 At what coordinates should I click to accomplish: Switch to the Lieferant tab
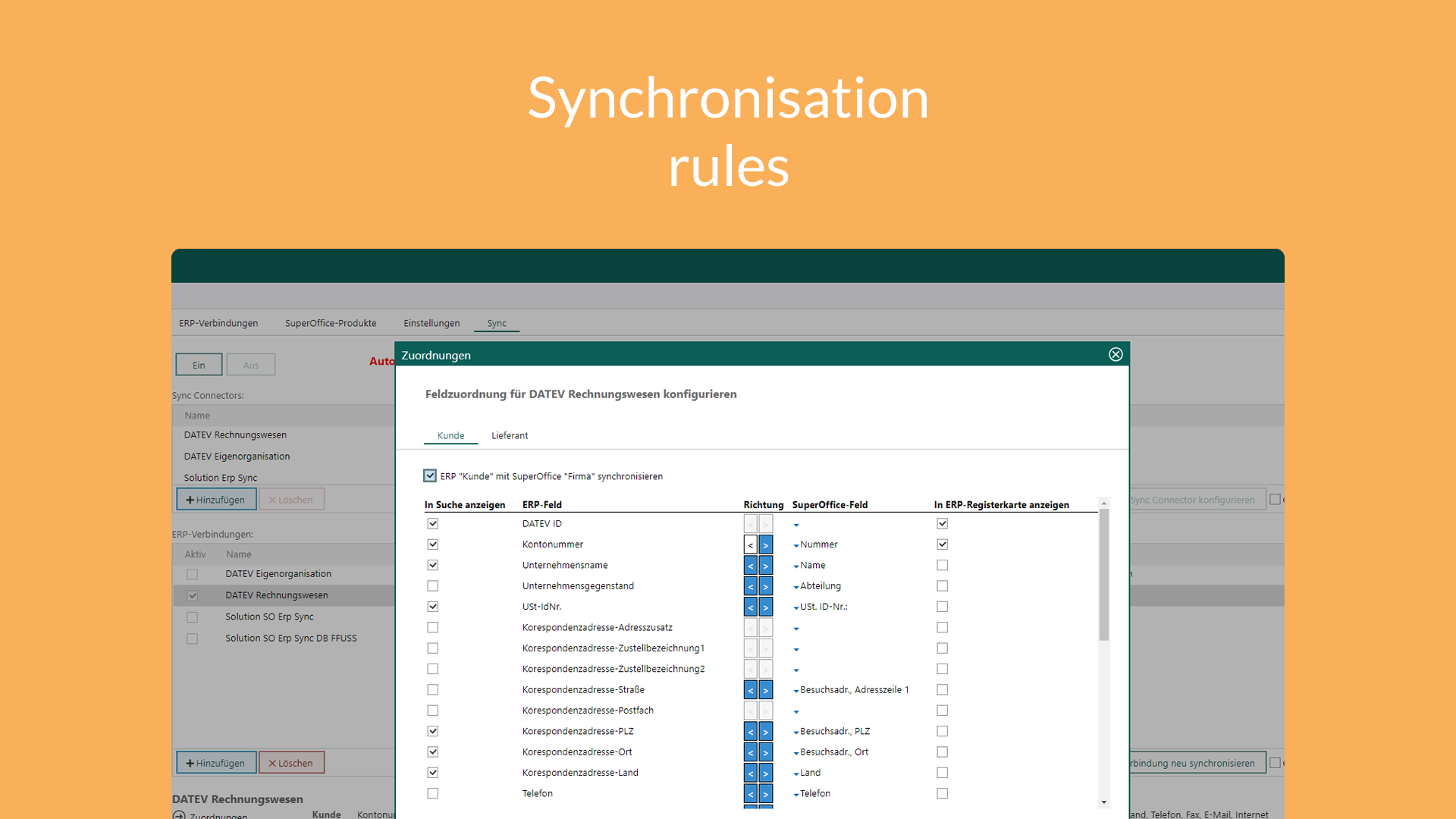tap(510, 435)
